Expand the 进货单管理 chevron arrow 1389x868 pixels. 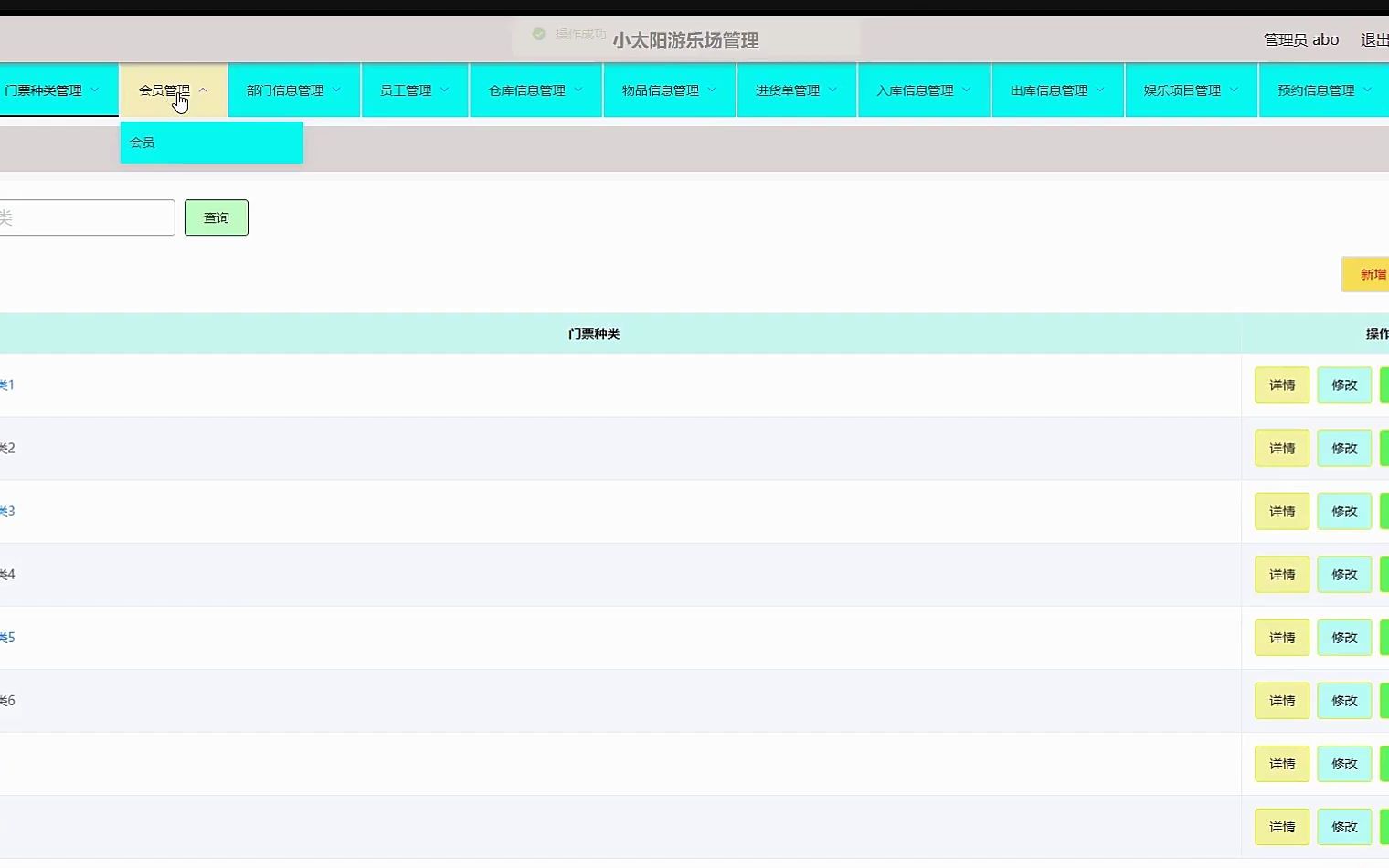tap(832, 90)
